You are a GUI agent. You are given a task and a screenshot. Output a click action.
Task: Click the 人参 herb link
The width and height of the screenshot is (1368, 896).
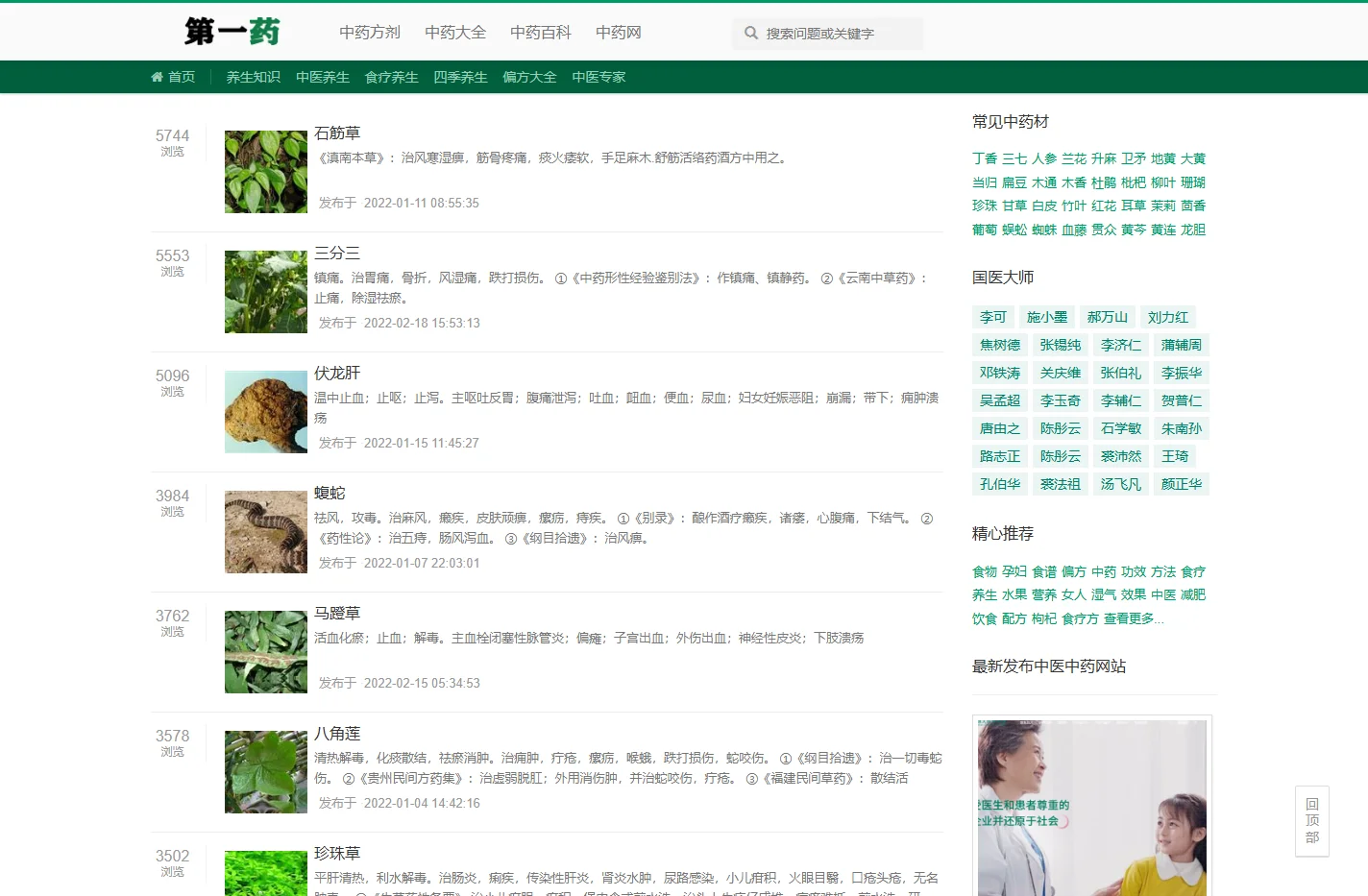tap(1044, 158)
